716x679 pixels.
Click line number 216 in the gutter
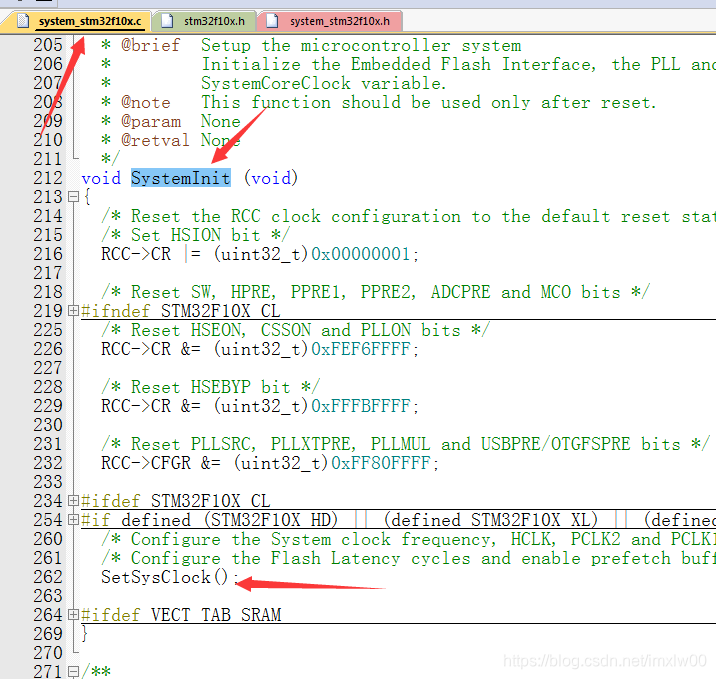click(47, 254)
